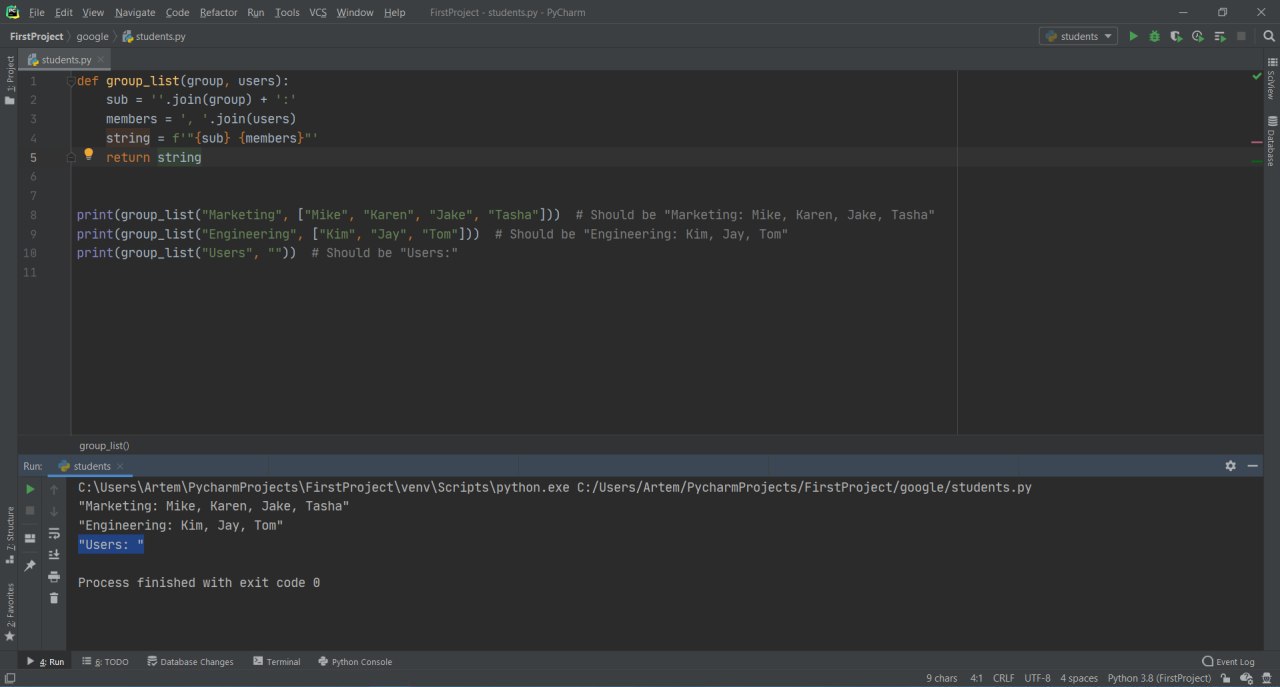Hide the Run tool window
Image resolution: width=1280 pixels, height=687 pixels.
(x=1252, y=466)
